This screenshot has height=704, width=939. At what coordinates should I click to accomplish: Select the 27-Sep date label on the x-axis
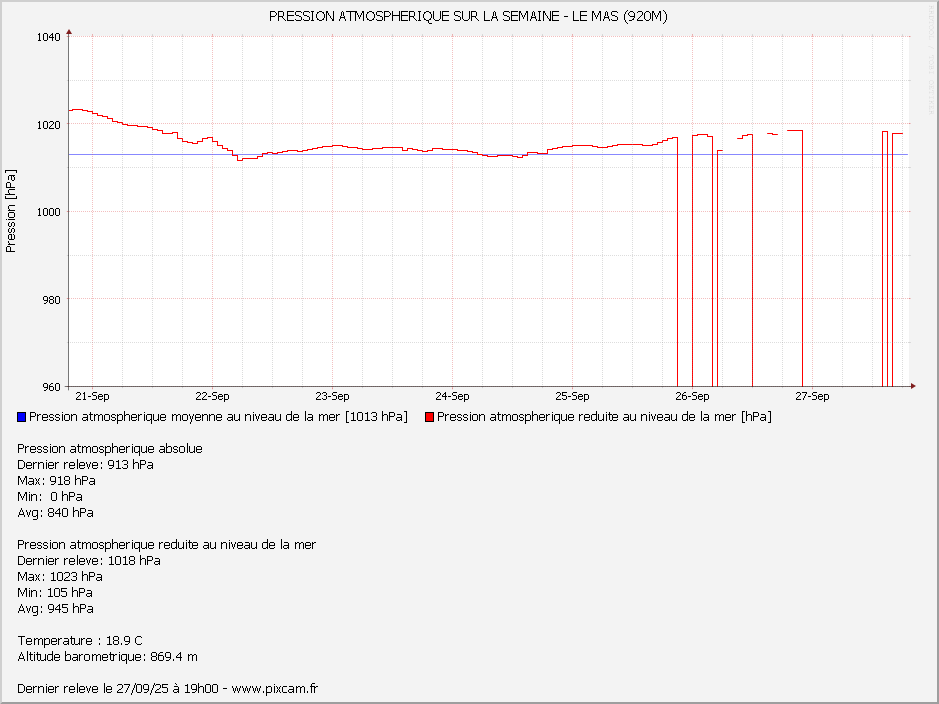tap(812, 396)
